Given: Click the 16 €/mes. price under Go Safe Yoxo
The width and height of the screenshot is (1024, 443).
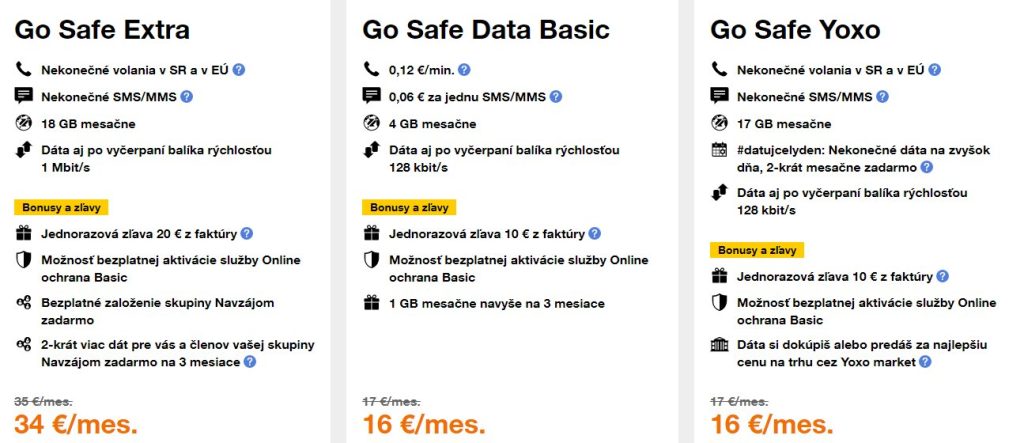Looking at the screenshot, I should pos(772,424).
